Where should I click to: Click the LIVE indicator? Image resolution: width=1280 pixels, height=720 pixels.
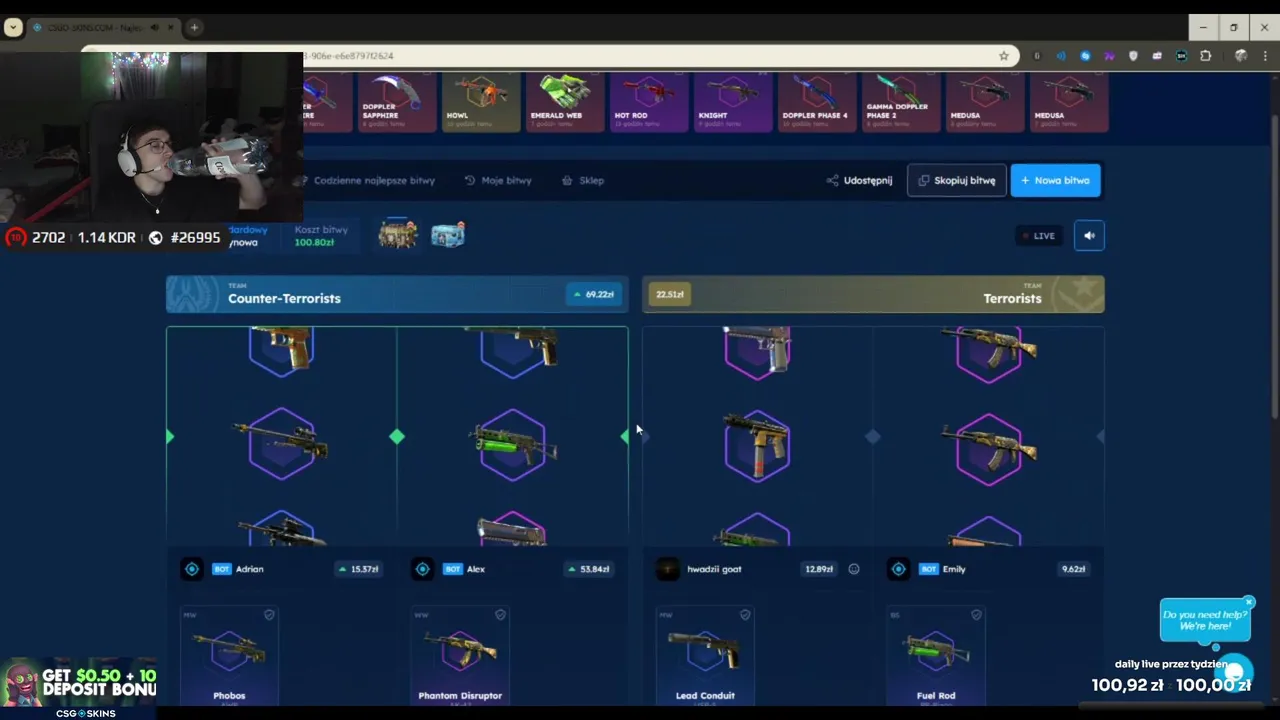1039,236
